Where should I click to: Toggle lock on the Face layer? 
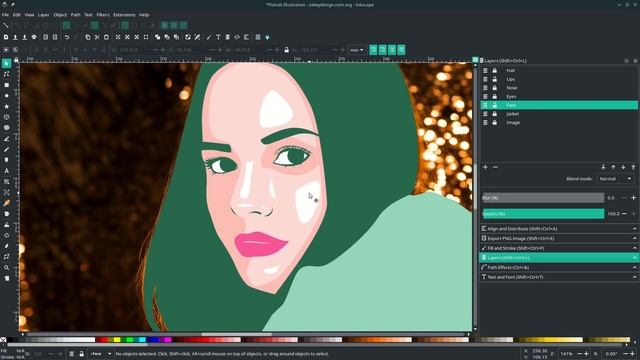pos(494,105)
